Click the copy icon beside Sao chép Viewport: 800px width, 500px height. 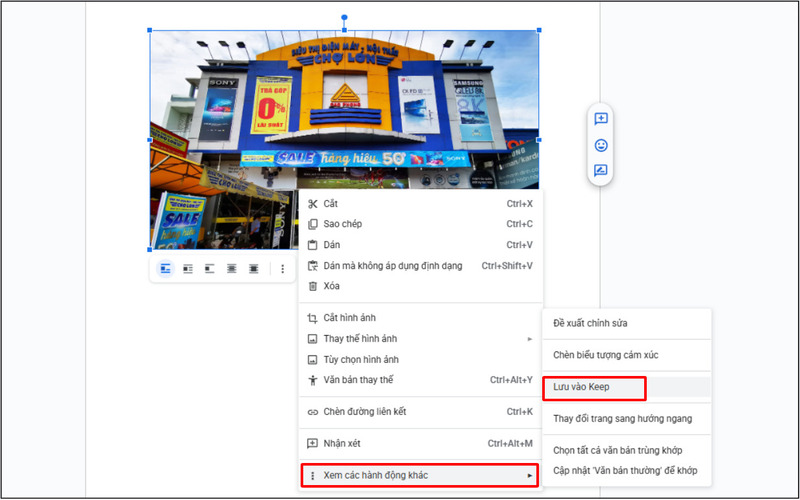(x=313, y=224)
